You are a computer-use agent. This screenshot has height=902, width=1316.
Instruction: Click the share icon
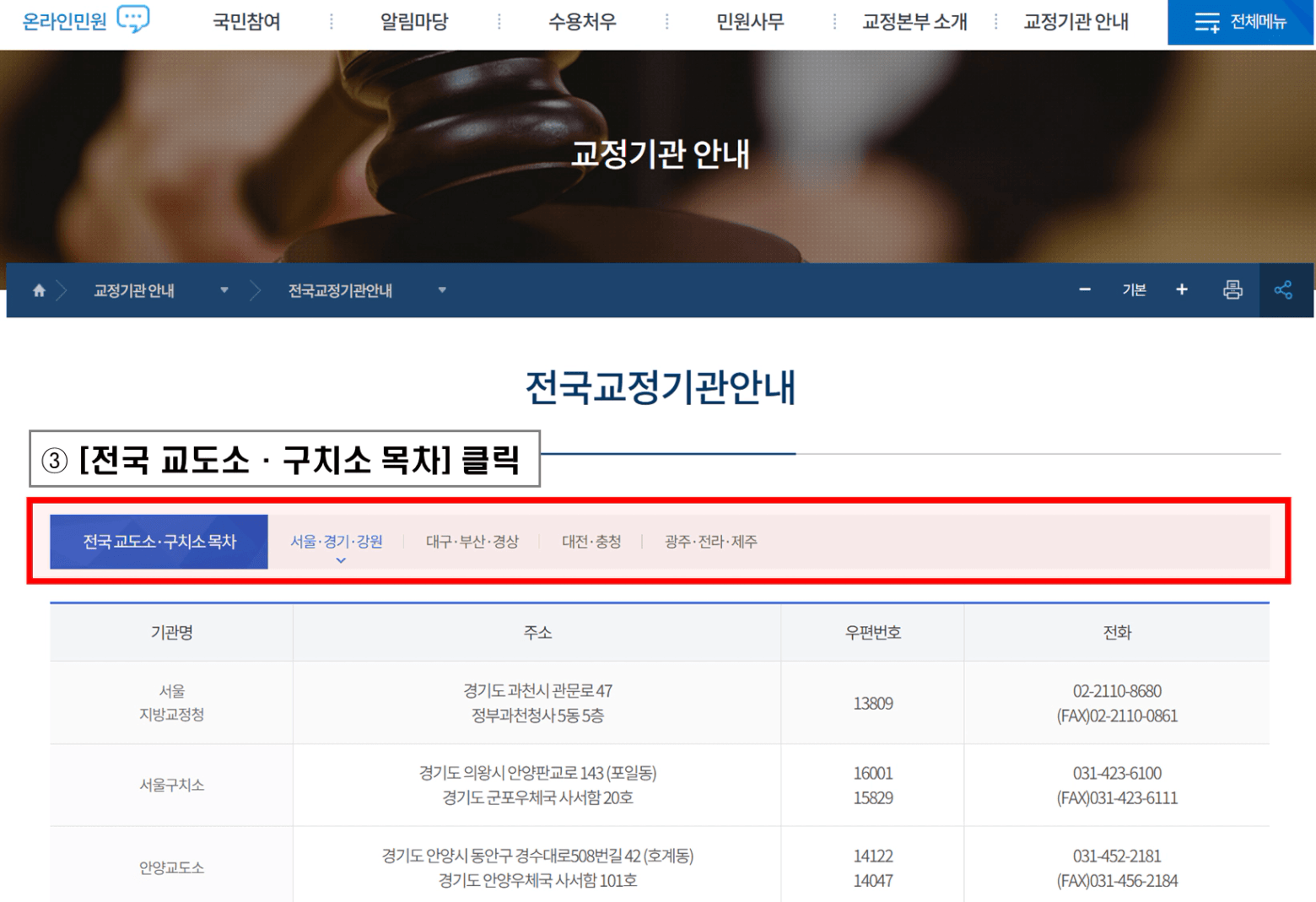[1283, 290]
